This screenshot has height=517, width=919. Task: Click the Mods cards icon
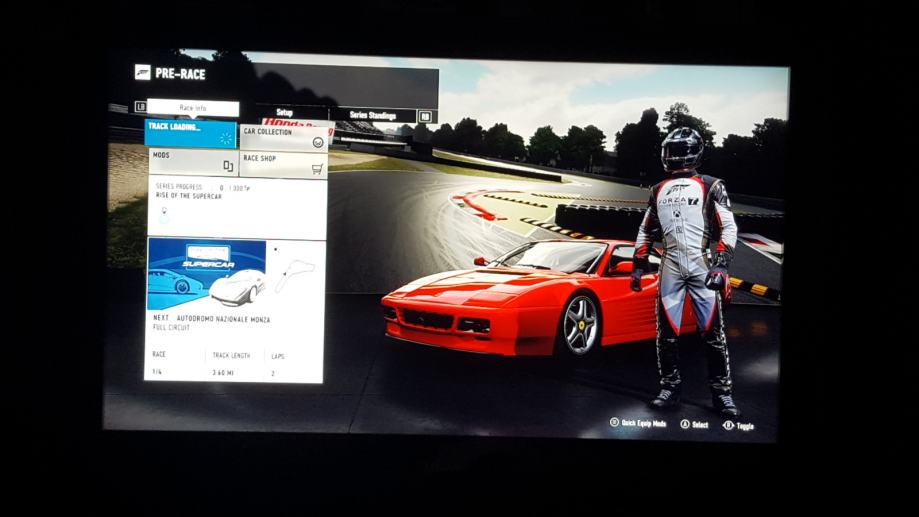click(x=228, y=166)
